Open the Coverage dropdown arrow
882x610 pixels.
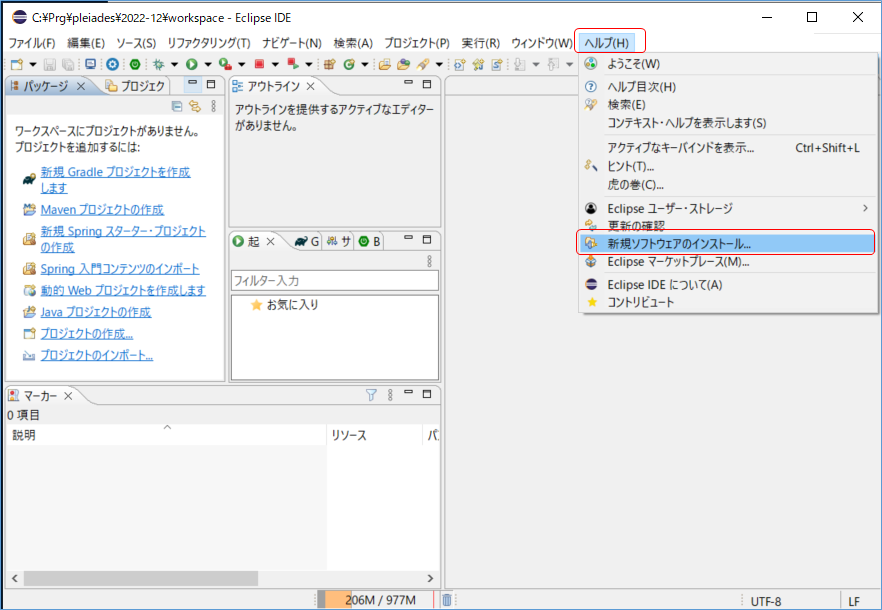pos(242,65)
